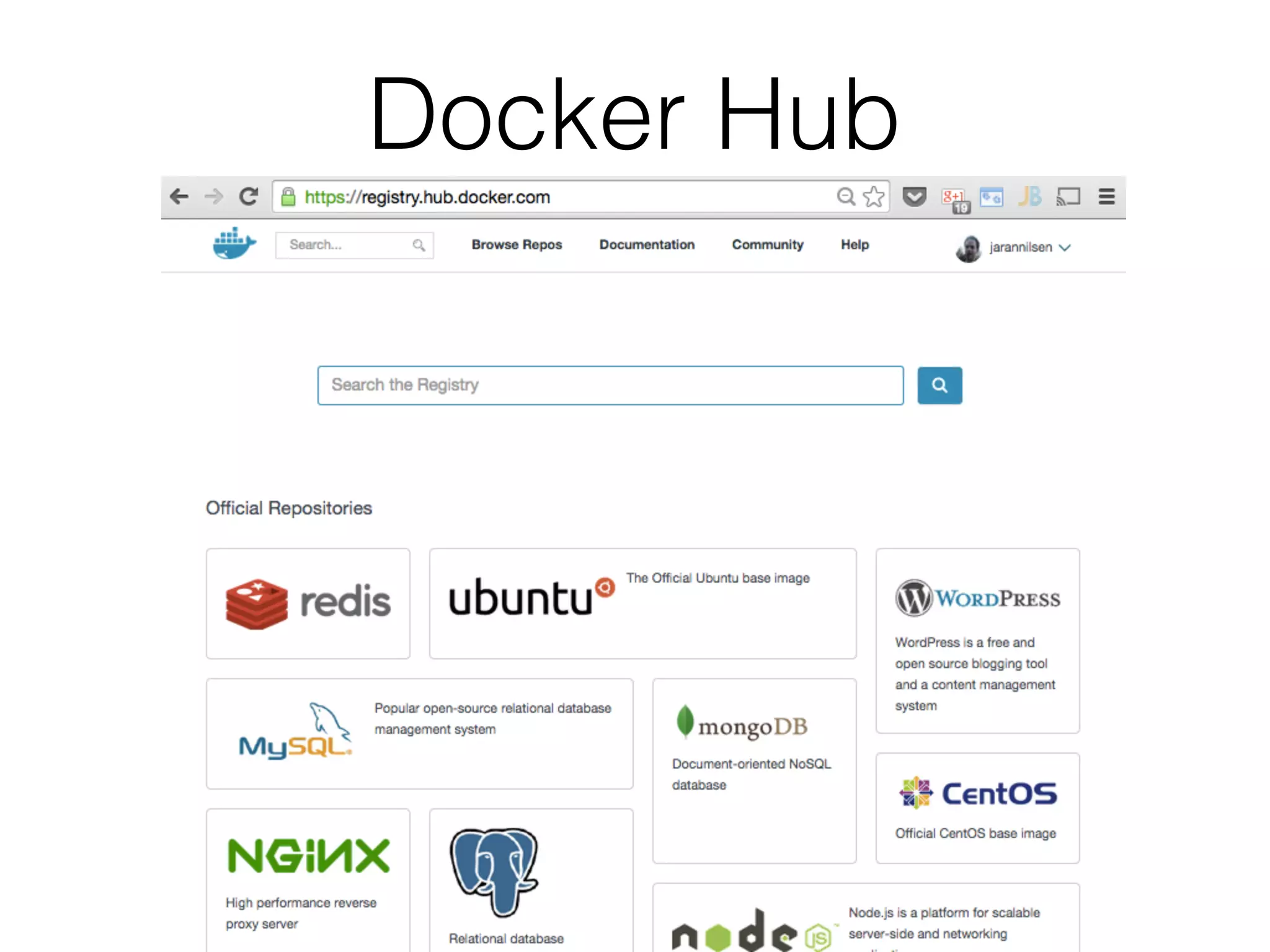The height and width of the screenshot is (952, 1270).
Task: Click the zoom magnifier in address bar
Action: (x=846, y=196)
